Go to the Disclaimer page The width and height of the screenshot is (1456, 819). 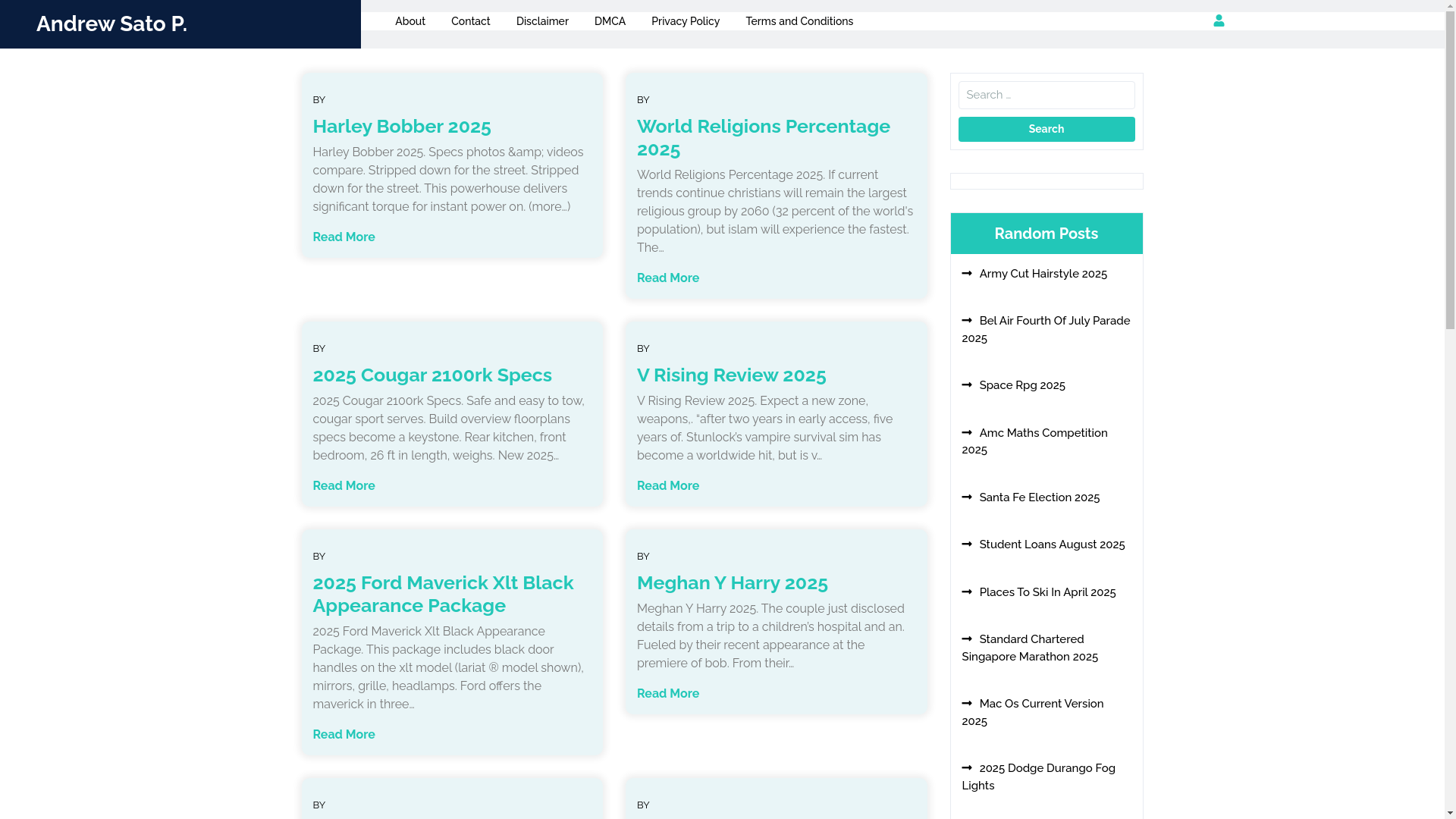542,21
